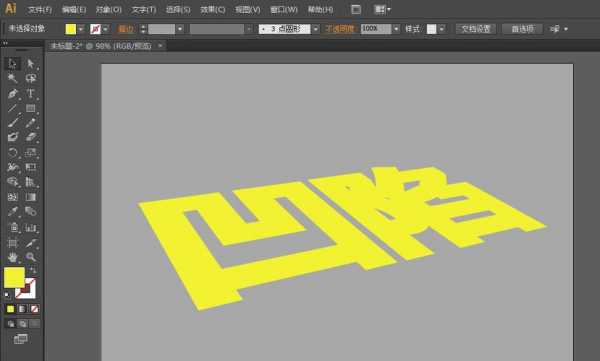Open the fill color dropdown in control bar
The height and width of the screenshot is (361, 600).
click(x=81, y=29)
